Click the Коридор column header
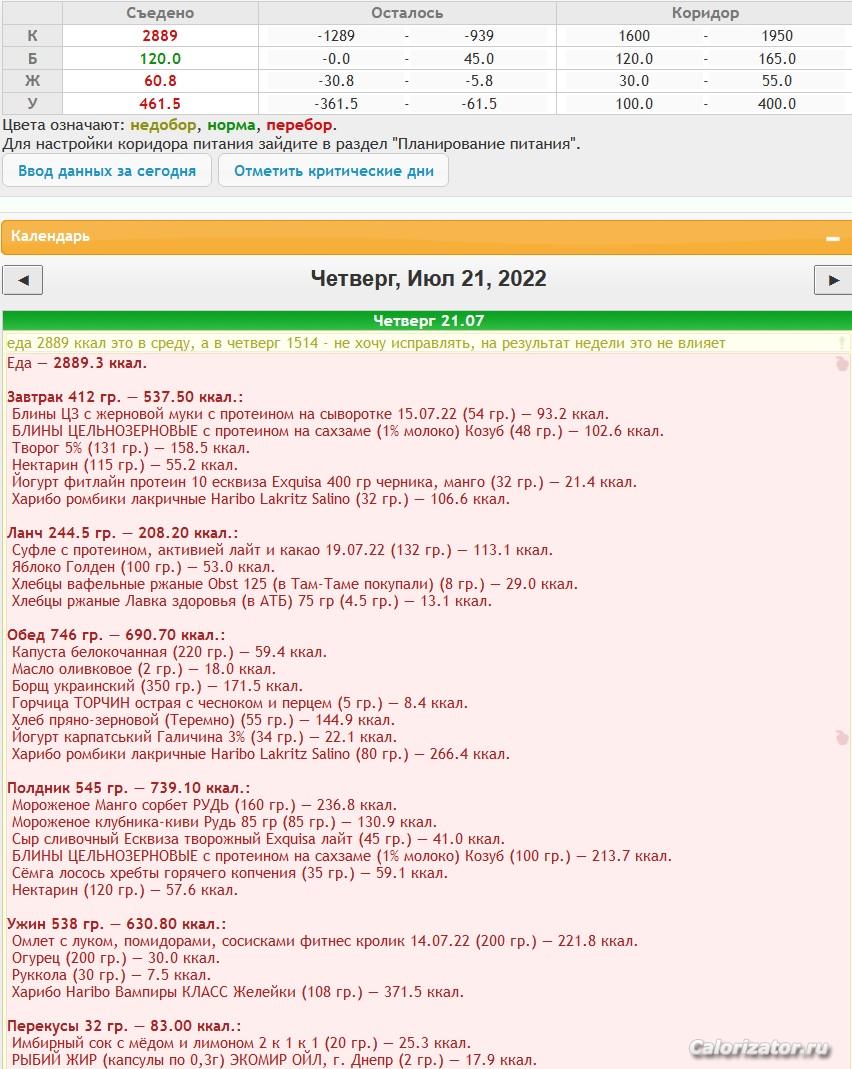 pos(706,13)
